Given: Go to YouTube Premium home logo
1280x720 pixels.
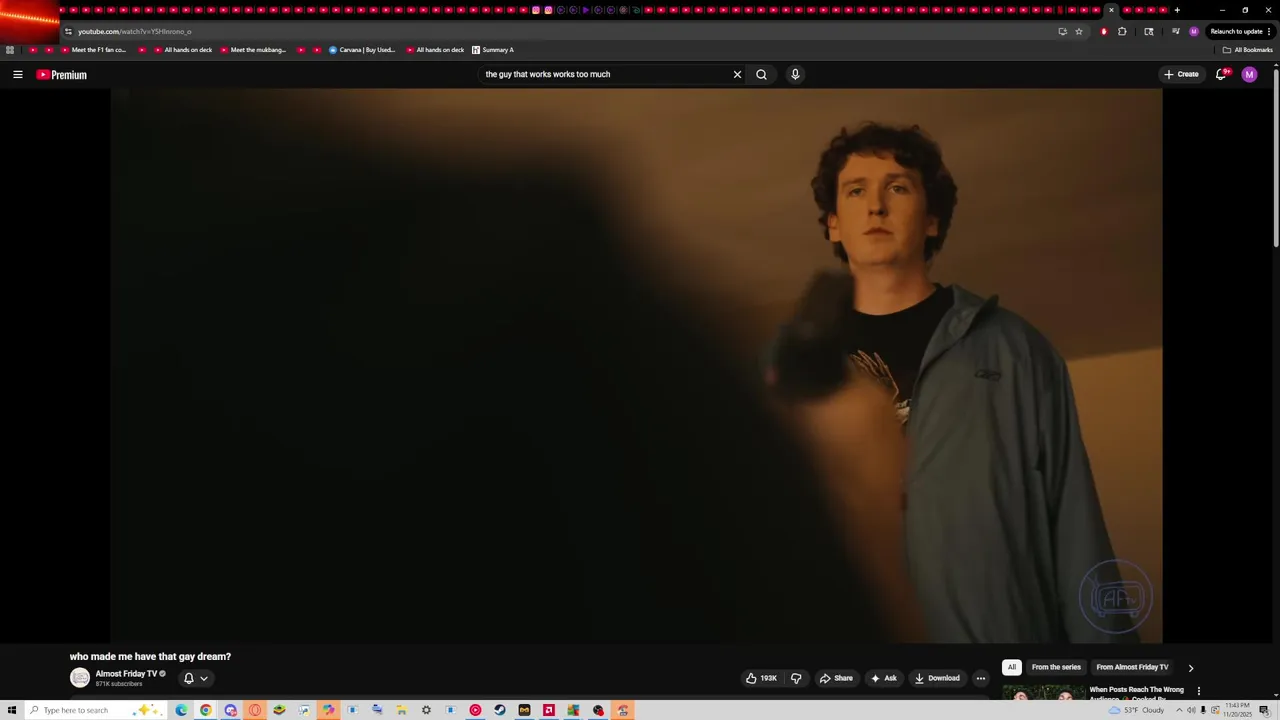Looking at the screenshot, I should pyautogui.click(x=62, y=75).
